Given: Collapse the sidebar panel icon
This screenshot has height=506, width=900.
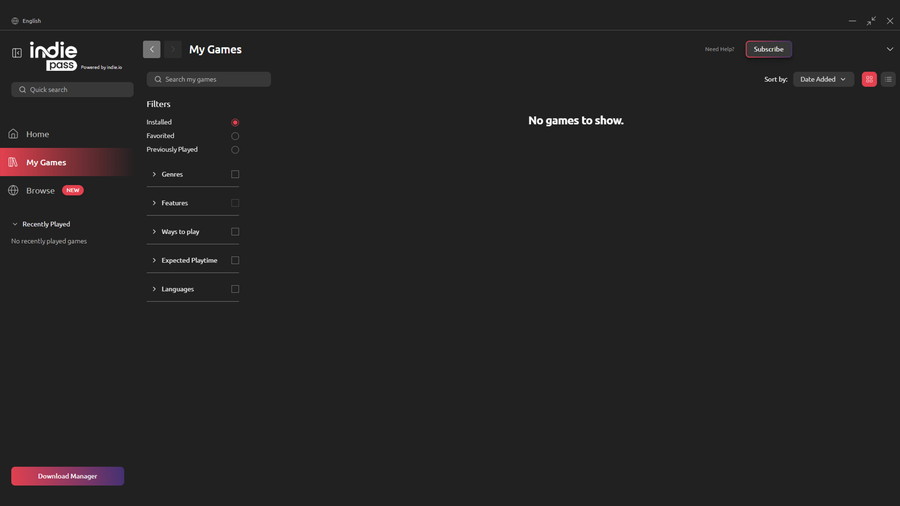Looking at the screenshot, I should click(17, 53).
